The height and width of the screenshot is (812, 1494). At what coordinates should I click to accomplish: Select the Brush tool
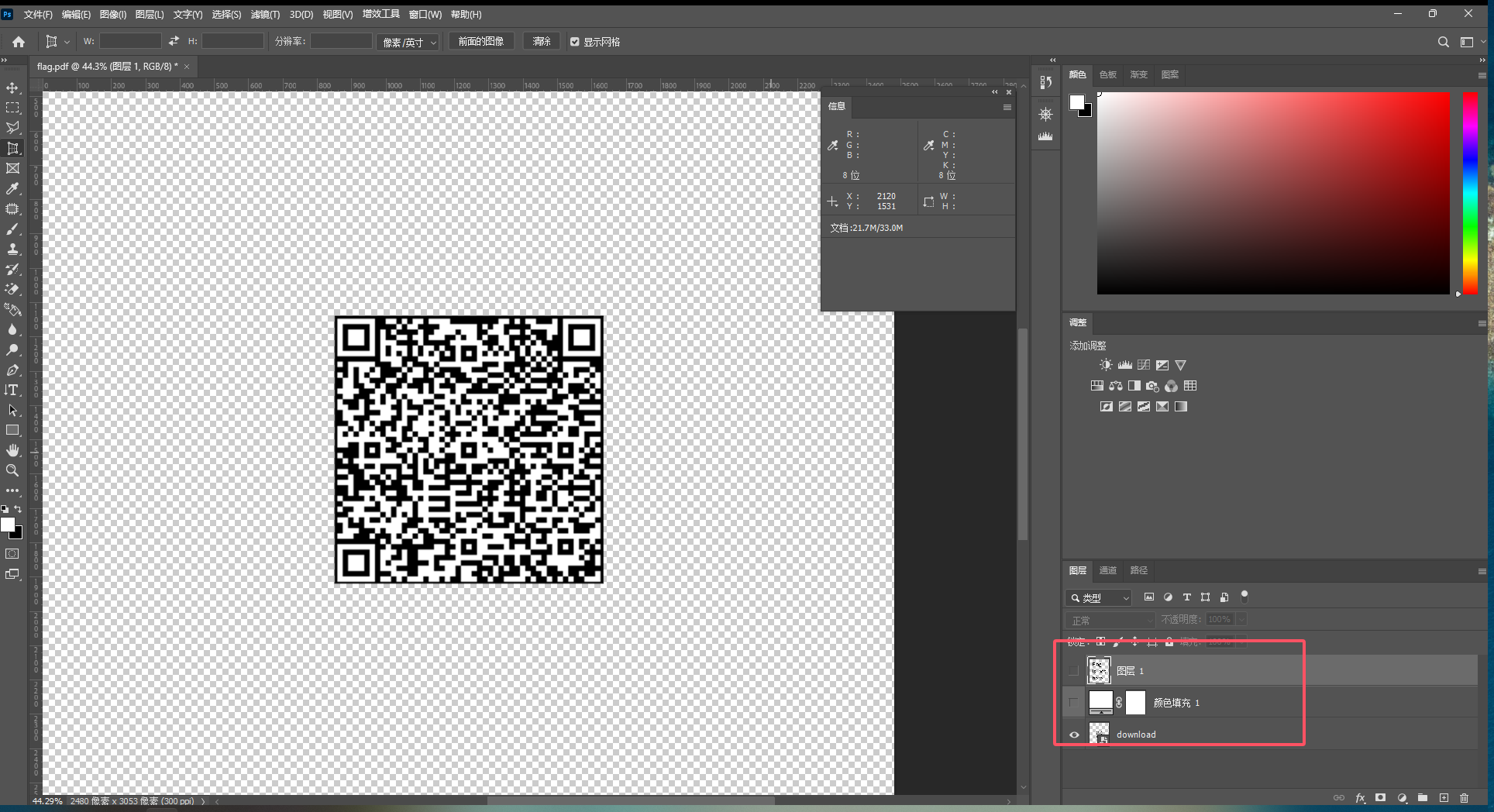[x=12, y=229]
